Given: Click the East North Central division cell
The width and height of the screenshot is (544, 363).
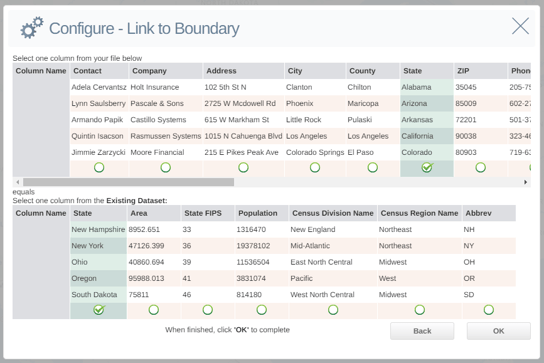Looking at the screenshot, I should (333, 262).
